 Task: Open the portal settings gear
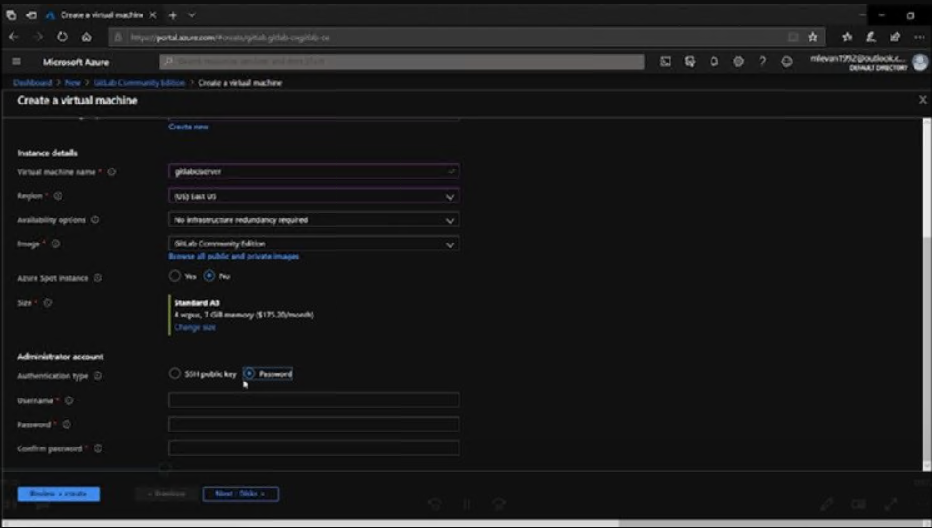point(738,62)
